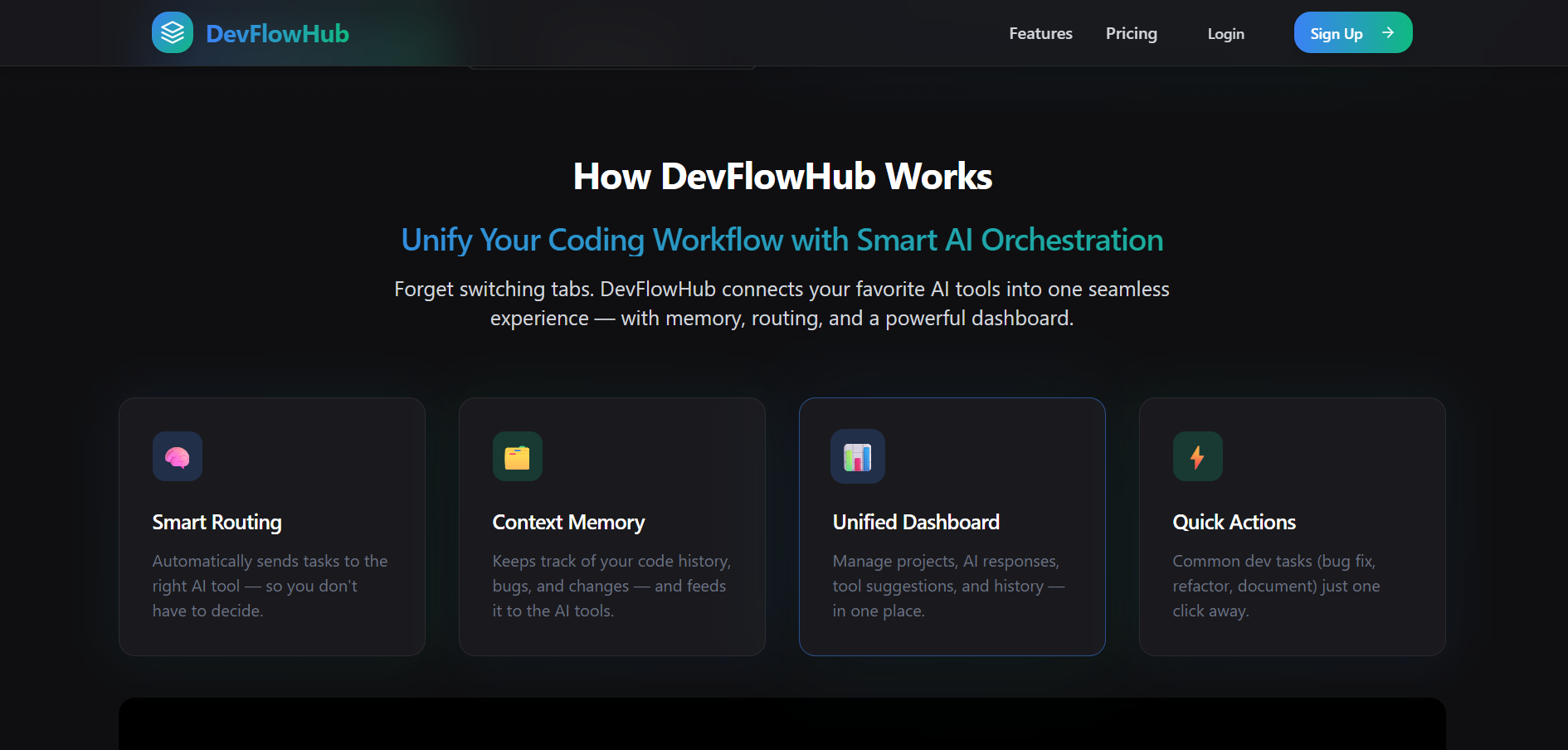Click the lightning bolt Quick Actions icon
Screen dimensions: 1568x750
pyautogui.click(x=1197, y=456)
